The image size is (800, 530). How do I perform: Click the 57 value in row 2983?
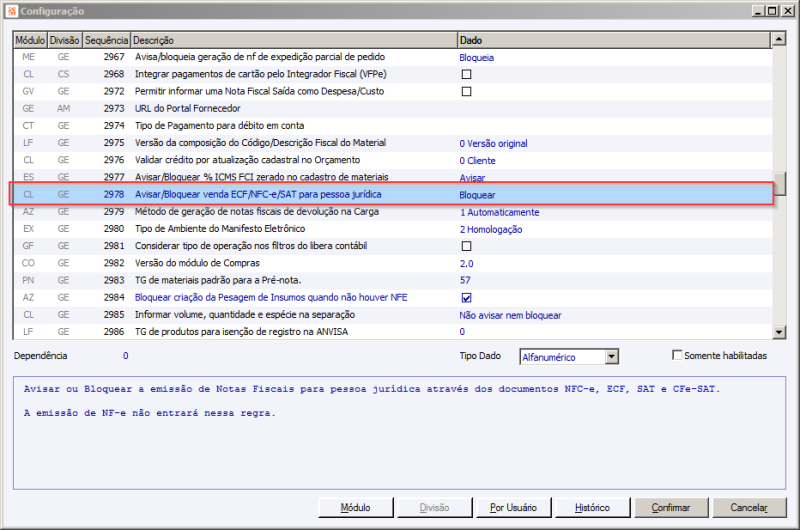[465, 281]
